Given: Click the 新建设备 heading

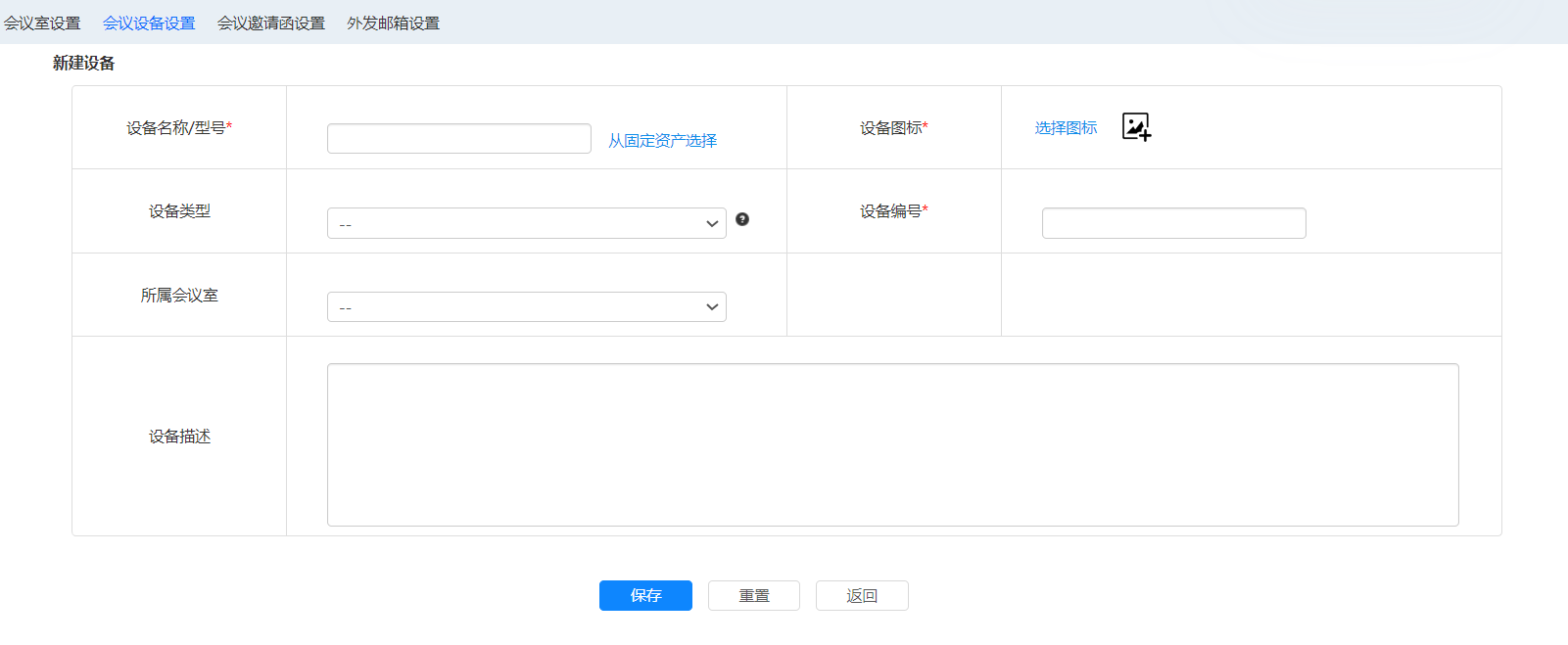Looking at the screenshot, I should (83, 63).
